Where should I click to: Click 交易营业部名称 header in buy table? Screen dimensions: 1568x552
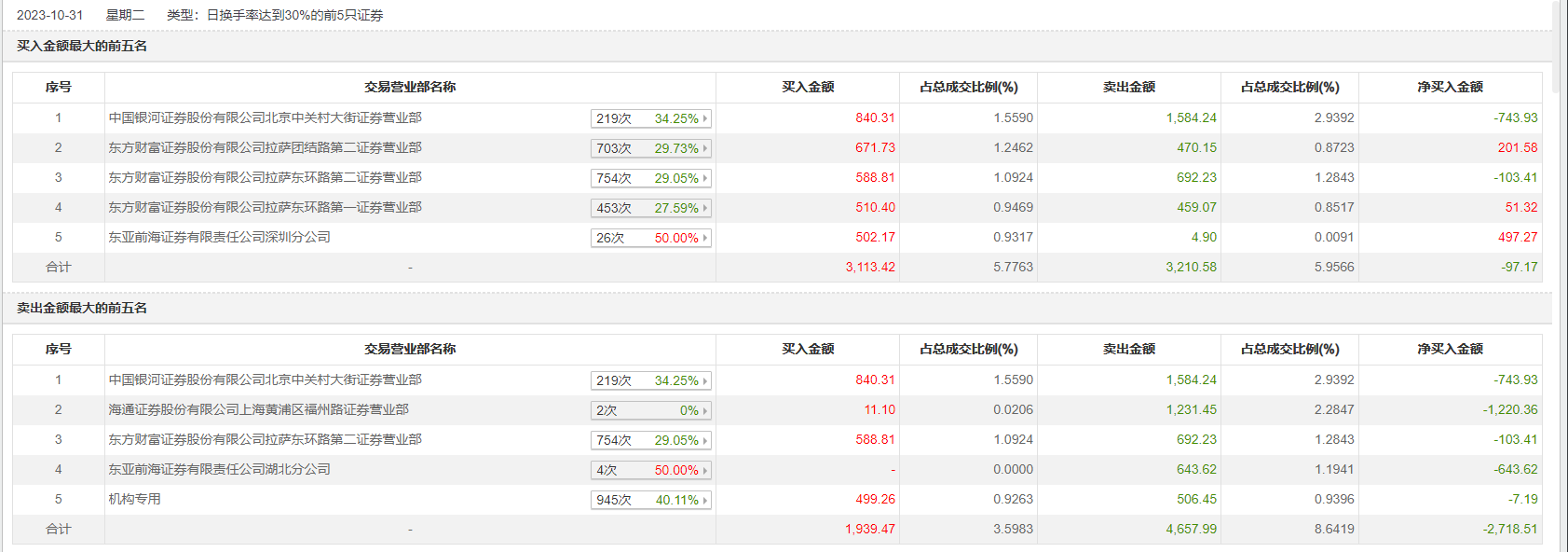(x=410, y=88)
